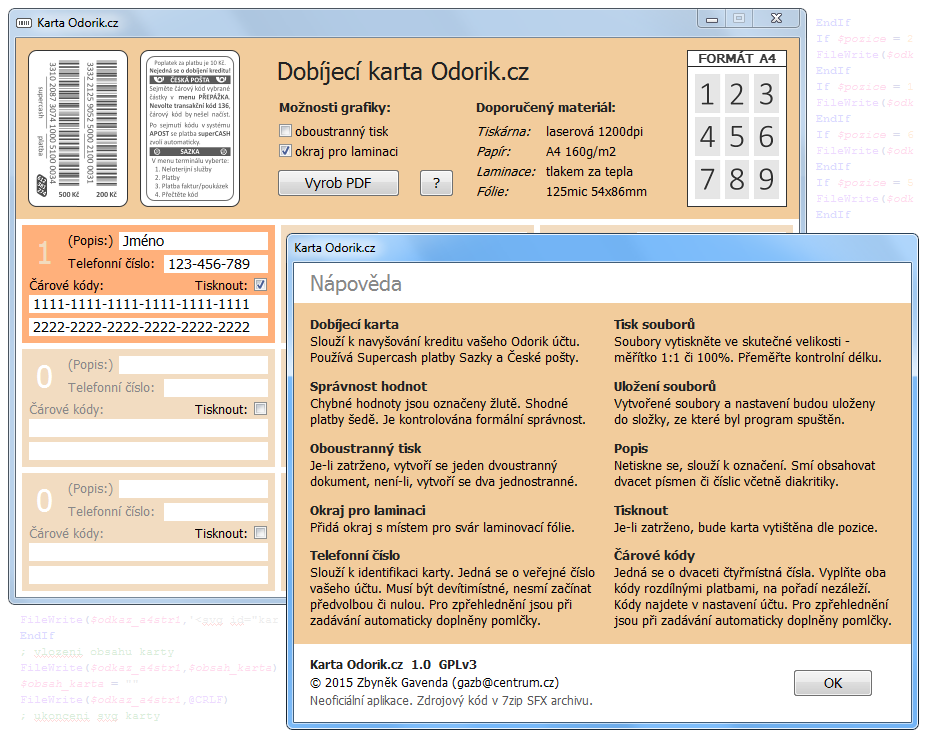
Task: Select position 7 in the A4 format grid
Action: (x=708, y=179)
